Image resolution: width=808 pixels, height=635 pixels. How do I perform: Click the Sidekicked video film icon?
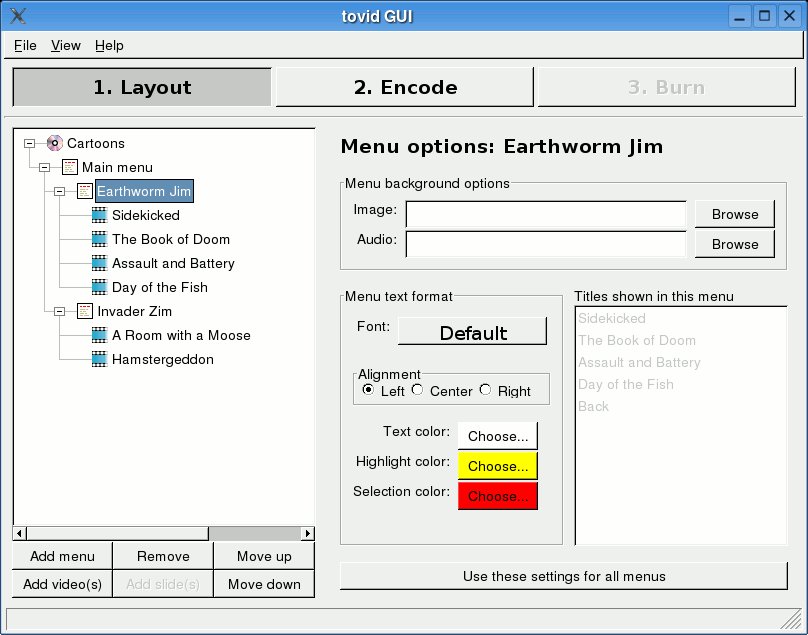99,215
